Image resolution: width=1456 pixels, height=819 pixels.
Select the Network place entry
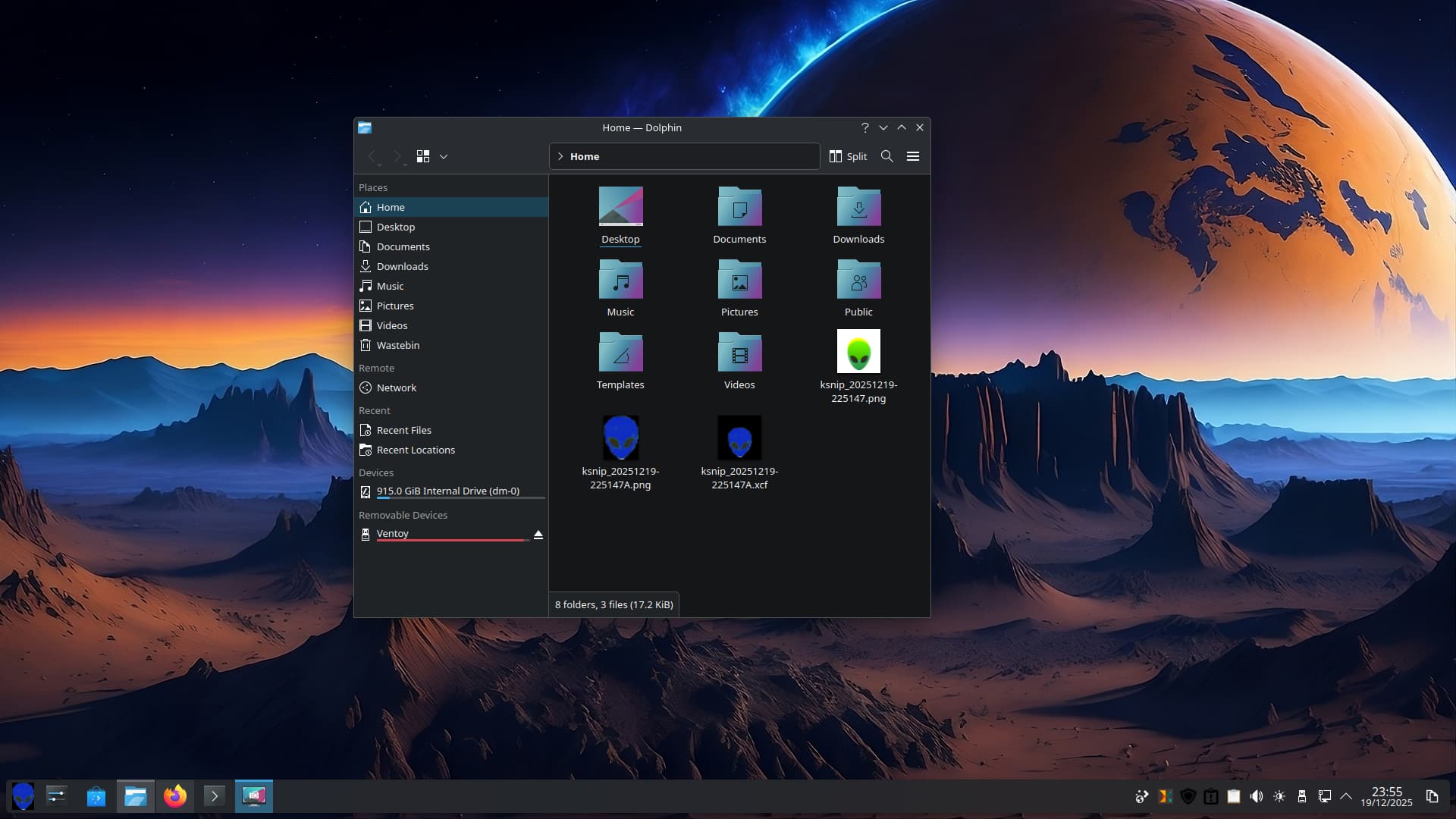point(396,388)
